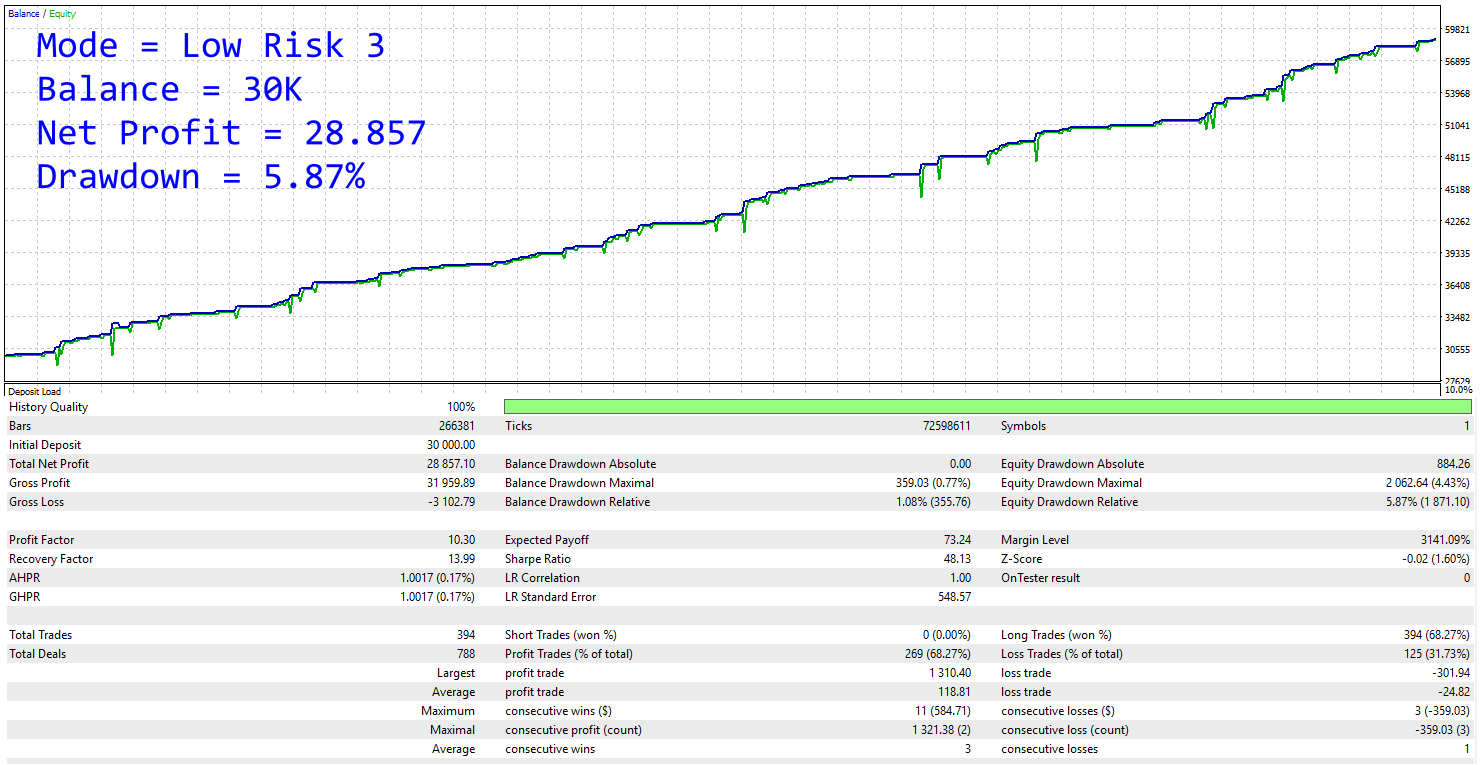Click the Gross Loss value -3 102.79
The height and width of the screenshot is (765, 1484).
(x=450, y=502)
